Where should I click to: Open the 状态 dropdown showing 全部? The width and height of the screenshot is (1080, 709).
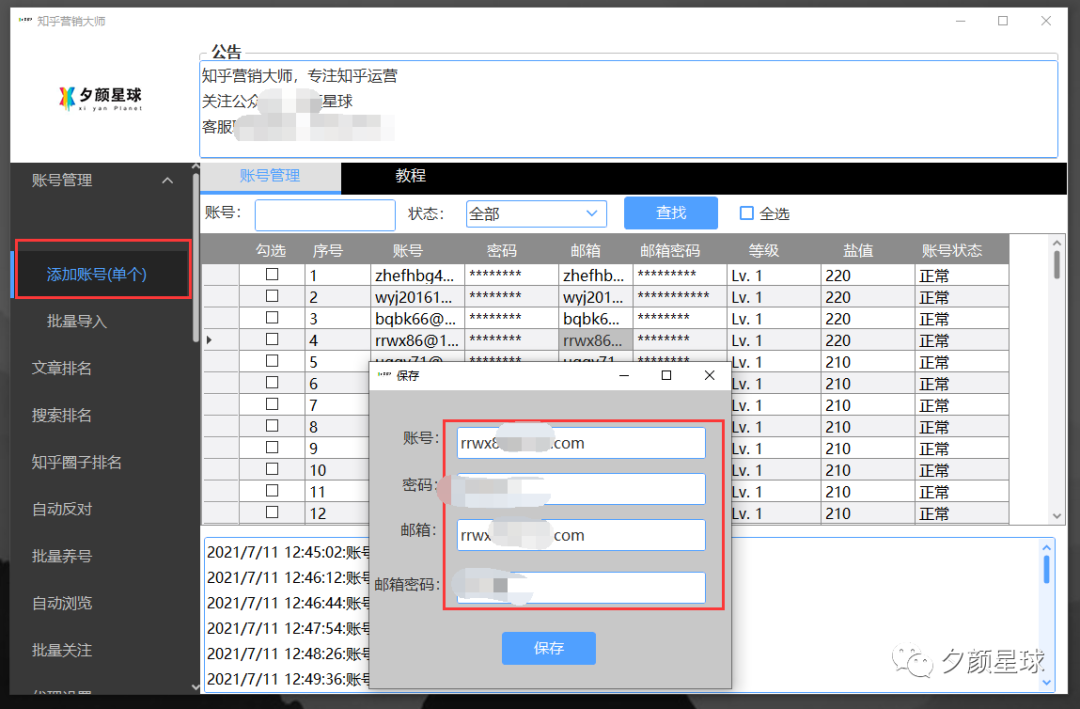536,214
